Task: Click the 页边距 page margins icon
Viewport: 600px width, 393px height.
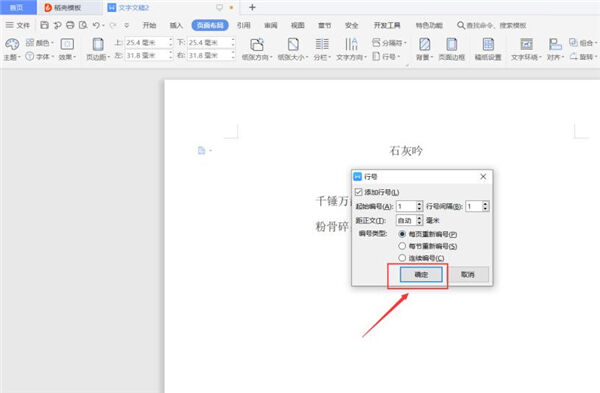Action: 98,44
